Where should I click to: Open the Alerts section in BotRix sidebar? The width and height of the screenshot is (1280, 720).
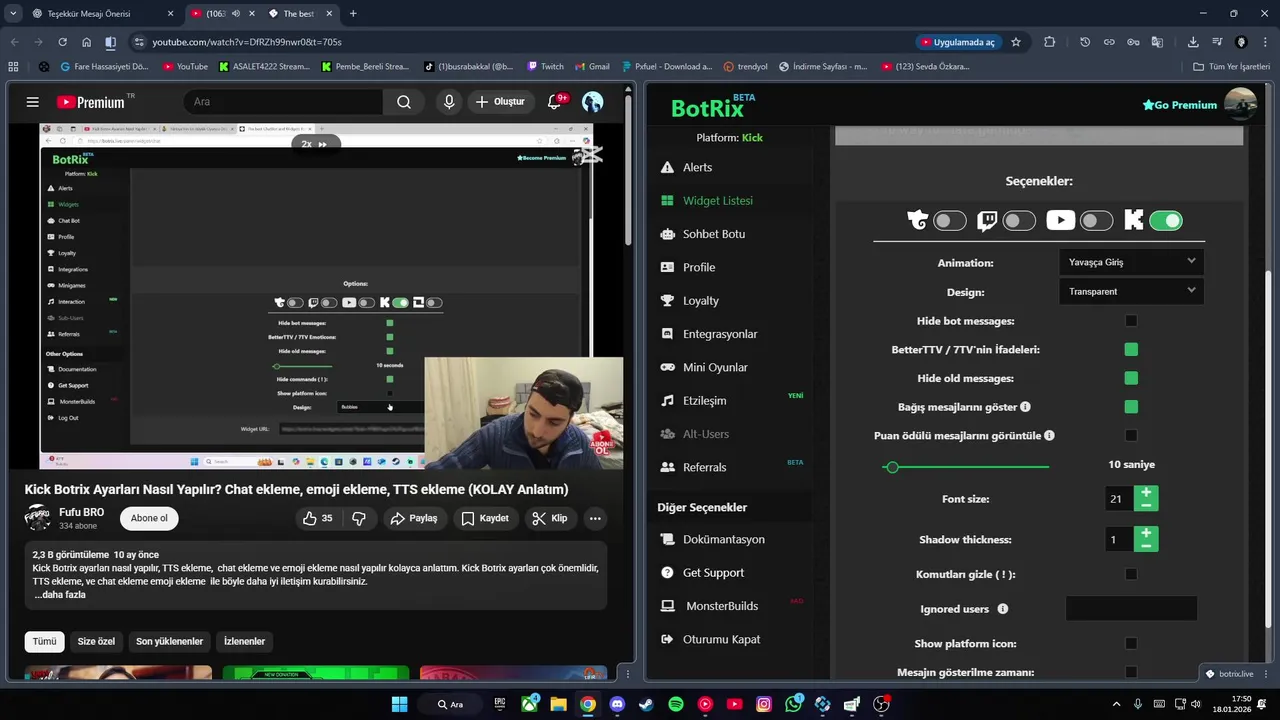(697, 167)
